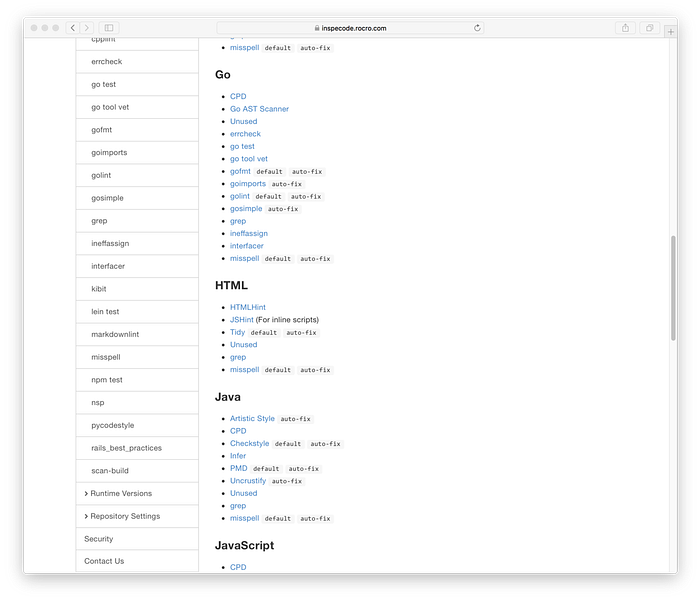Select gosimple in the sidebar

tap(137, 198)
